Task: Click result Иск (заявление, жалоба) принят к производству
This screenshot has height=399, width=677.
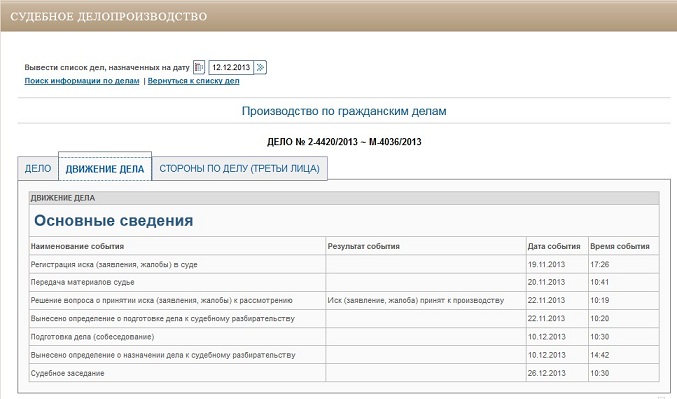Action: 416,300
